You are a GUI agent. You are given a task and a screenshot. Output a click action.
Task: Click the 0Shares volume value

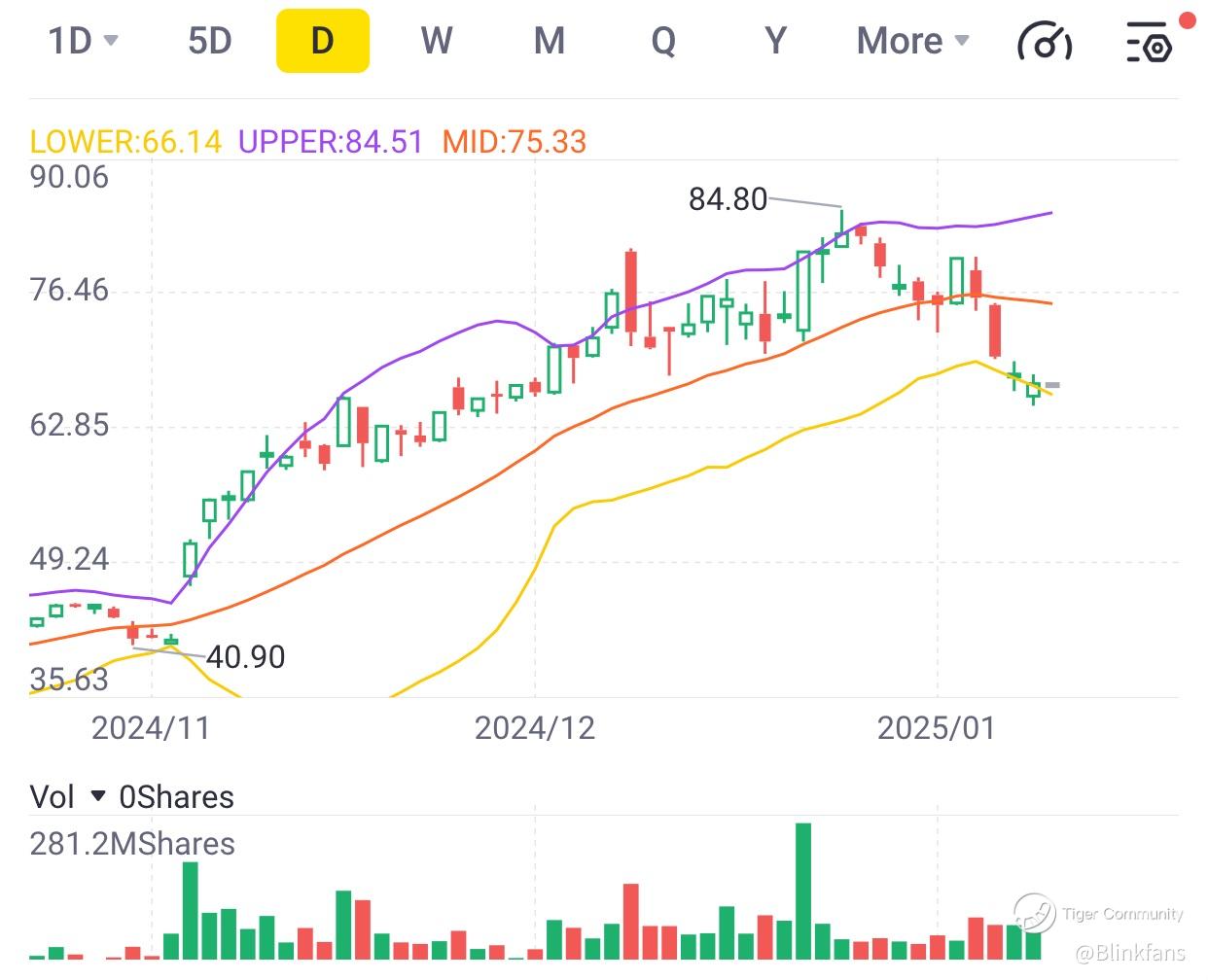[177, 797]
